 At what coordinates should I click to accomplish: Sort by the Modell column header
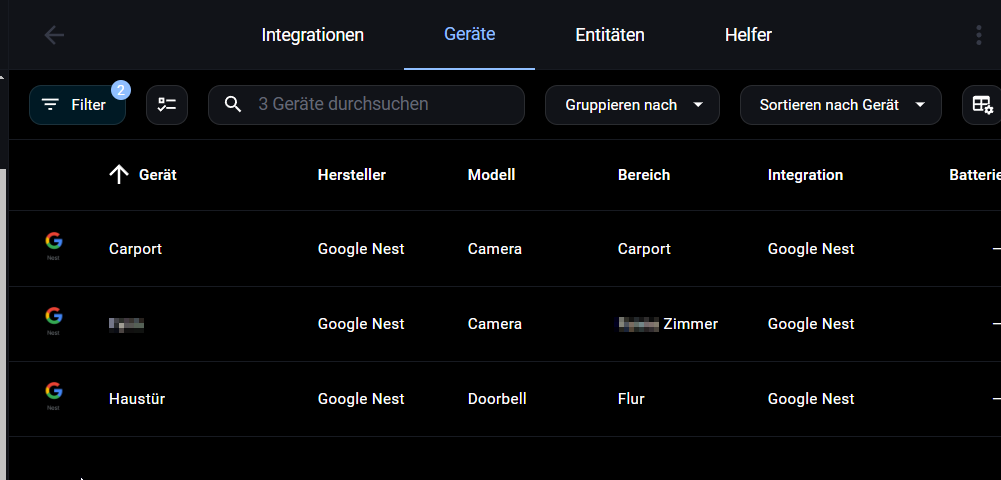coord(492,175)
